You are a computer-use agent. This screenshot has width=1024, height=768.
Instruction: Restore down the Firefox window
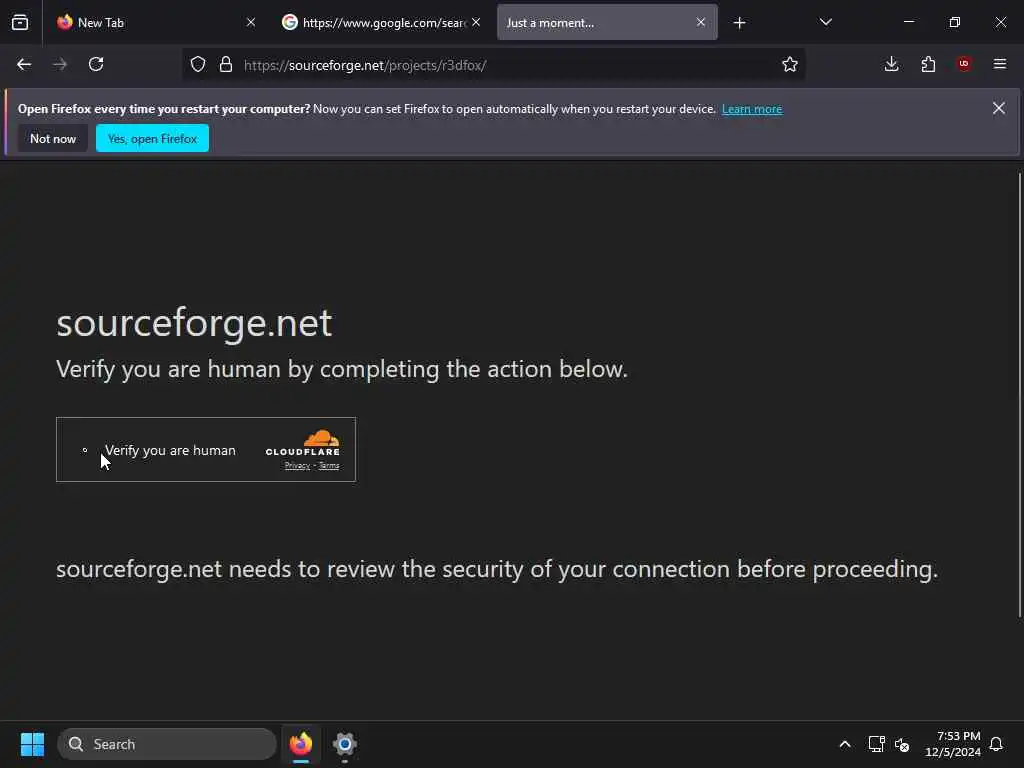[x=955, y=22]
